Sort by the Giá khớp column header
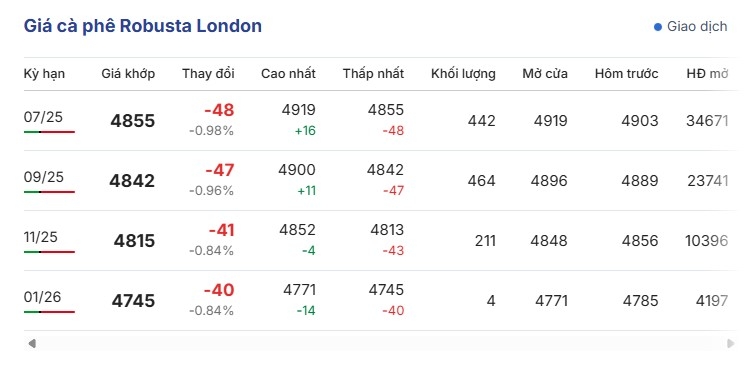The image size is (756, 365). [128, 74]
